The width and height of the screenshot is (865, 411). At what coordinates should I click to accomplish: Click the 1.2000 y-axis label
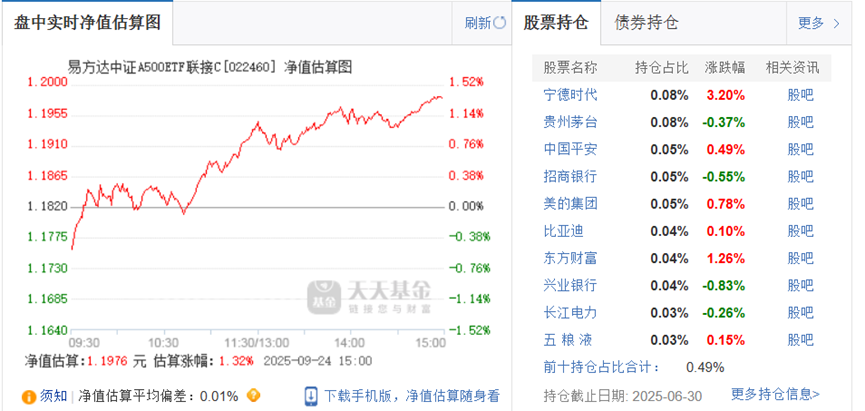click(47, 82)
